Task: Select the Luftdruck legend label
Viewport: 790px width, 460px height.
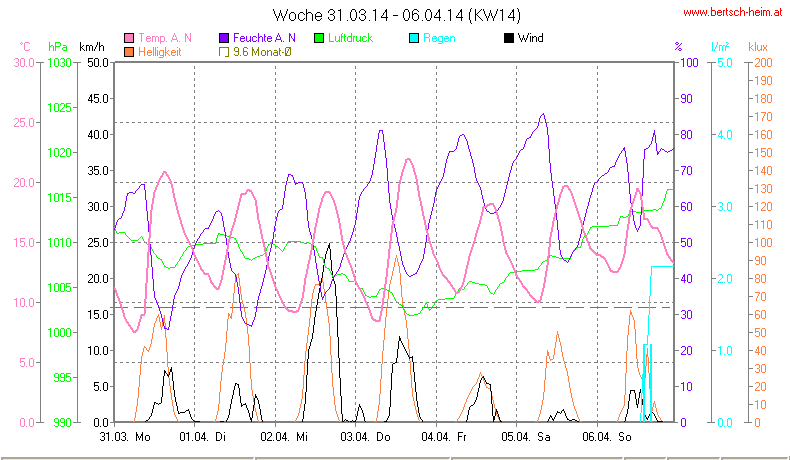Action: tap(350, 38)
